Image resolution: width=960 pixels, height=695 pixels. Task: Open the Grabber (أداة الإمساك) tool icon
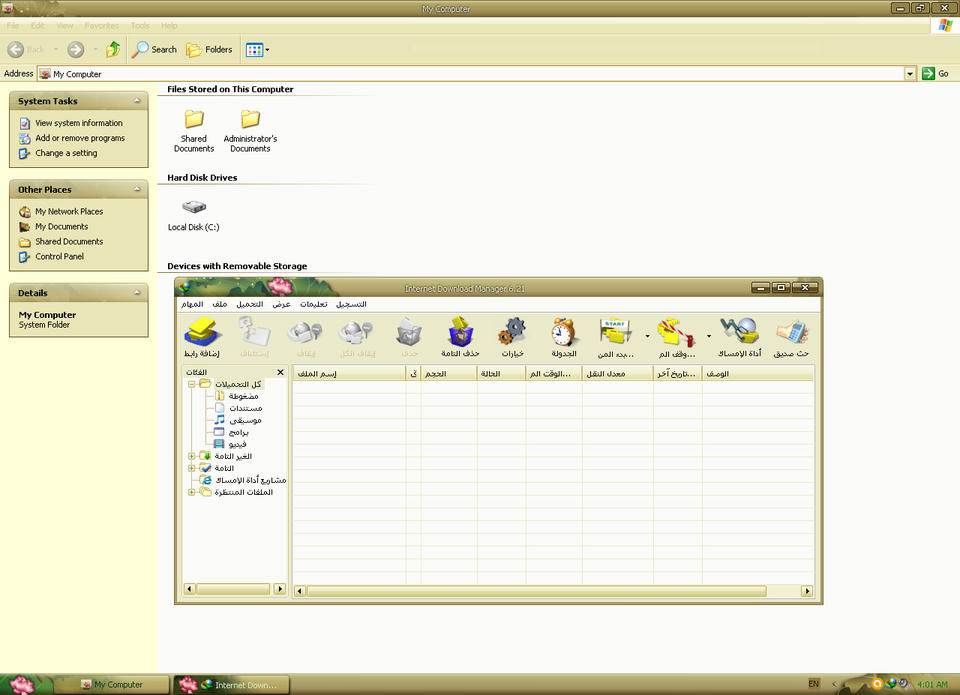(x=739, y=331)
